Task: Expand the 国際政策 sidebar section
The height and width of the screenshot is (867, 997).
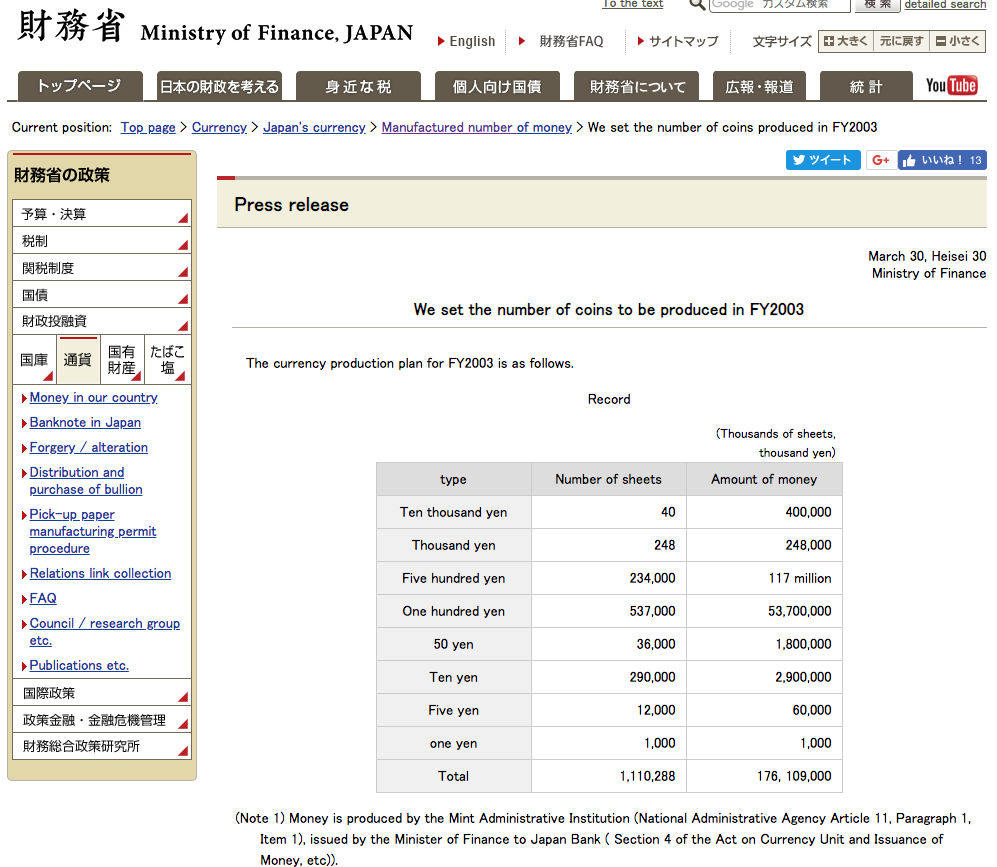Action: point(100,693)
